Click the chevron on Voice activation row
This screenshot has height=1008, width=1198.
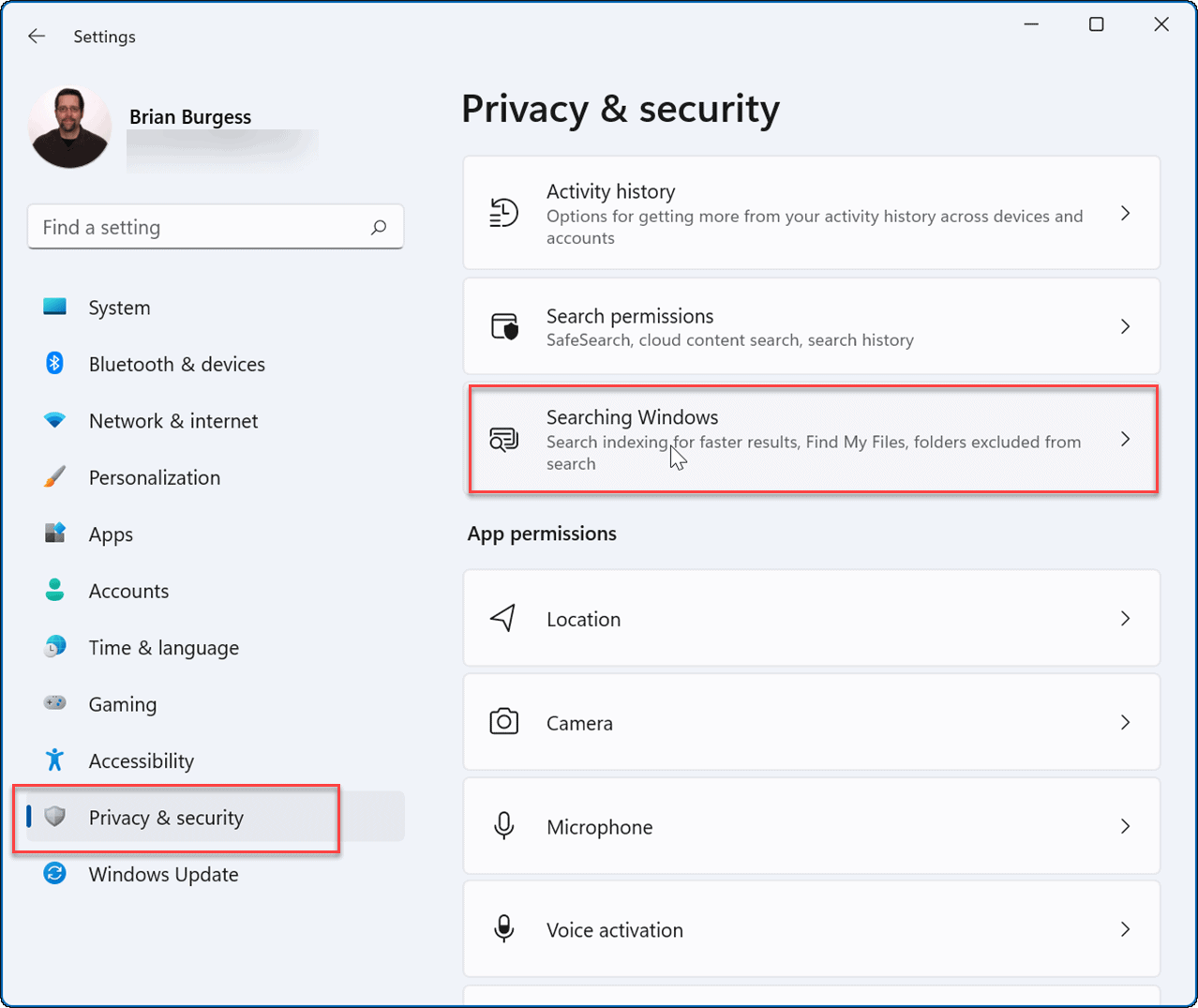(x=1125, y=929)
